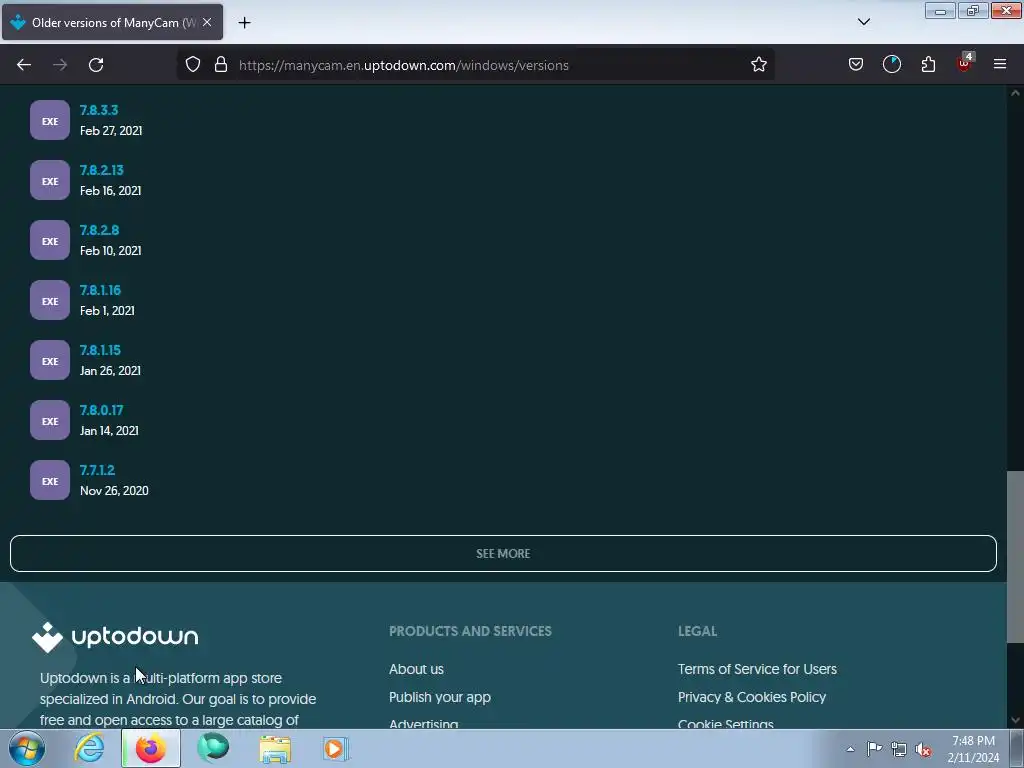Screen dimensions: 1024x768
Task: Click EXE icon for version 7.8.1.15
Action: (x=50, y=360)
